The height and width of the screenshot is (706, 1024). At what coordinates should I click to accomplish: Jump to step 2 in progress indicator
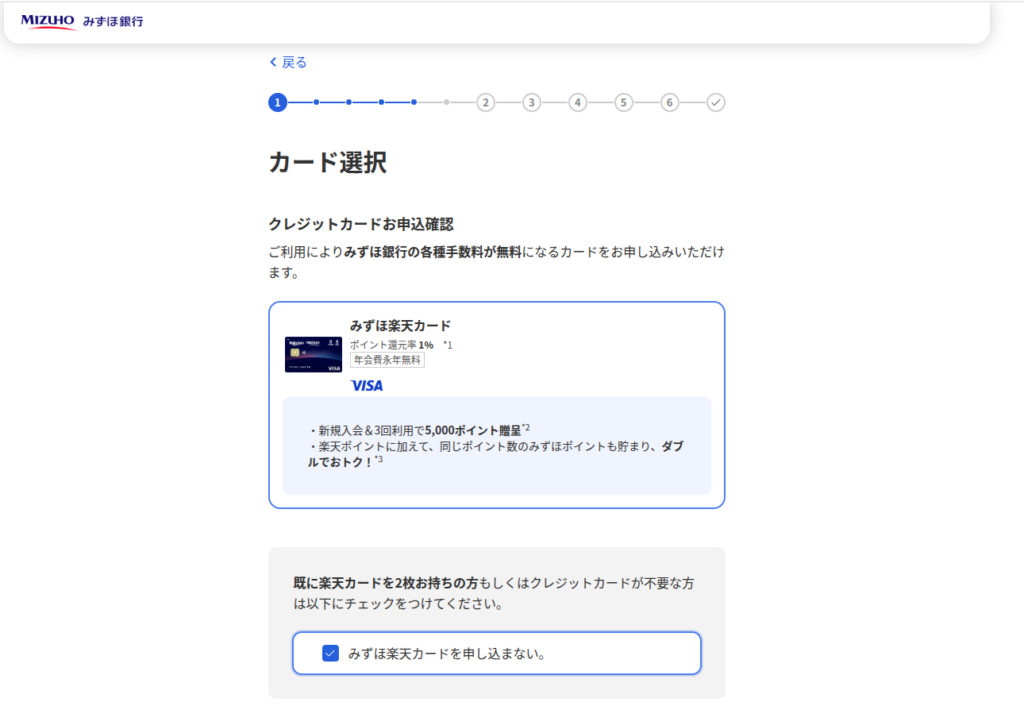point(485,102)
